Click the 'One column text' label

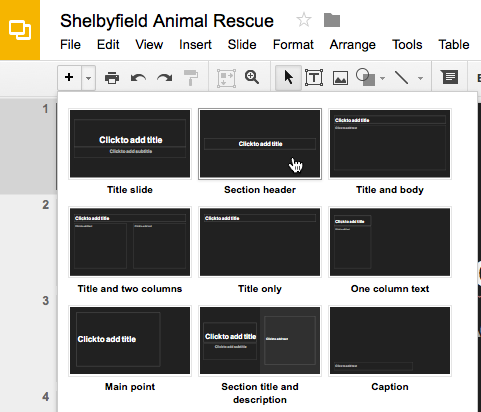(x=390, y=289)
